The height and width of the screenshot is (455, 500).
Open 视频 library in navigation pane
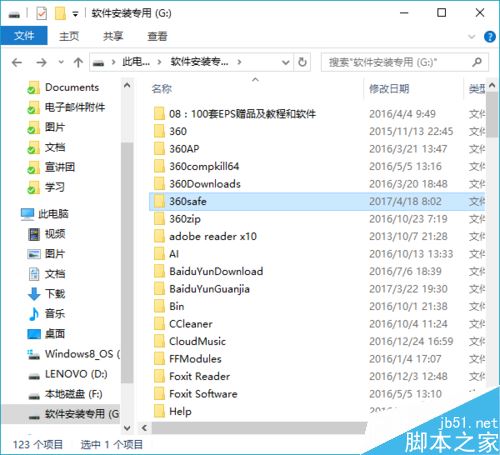coord(54,234)
